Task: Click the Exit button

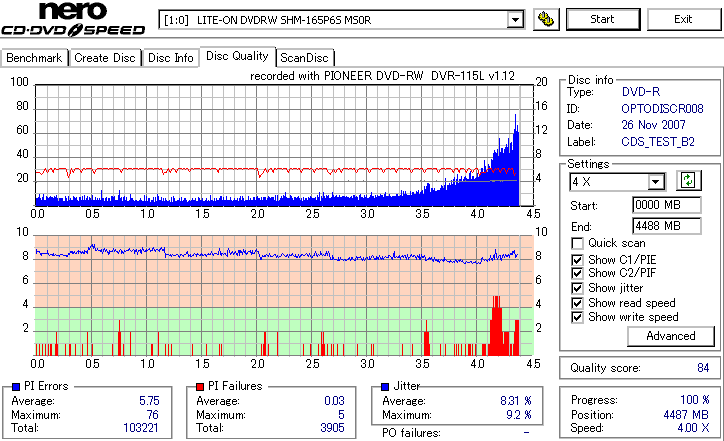Action: coord(683,19)
